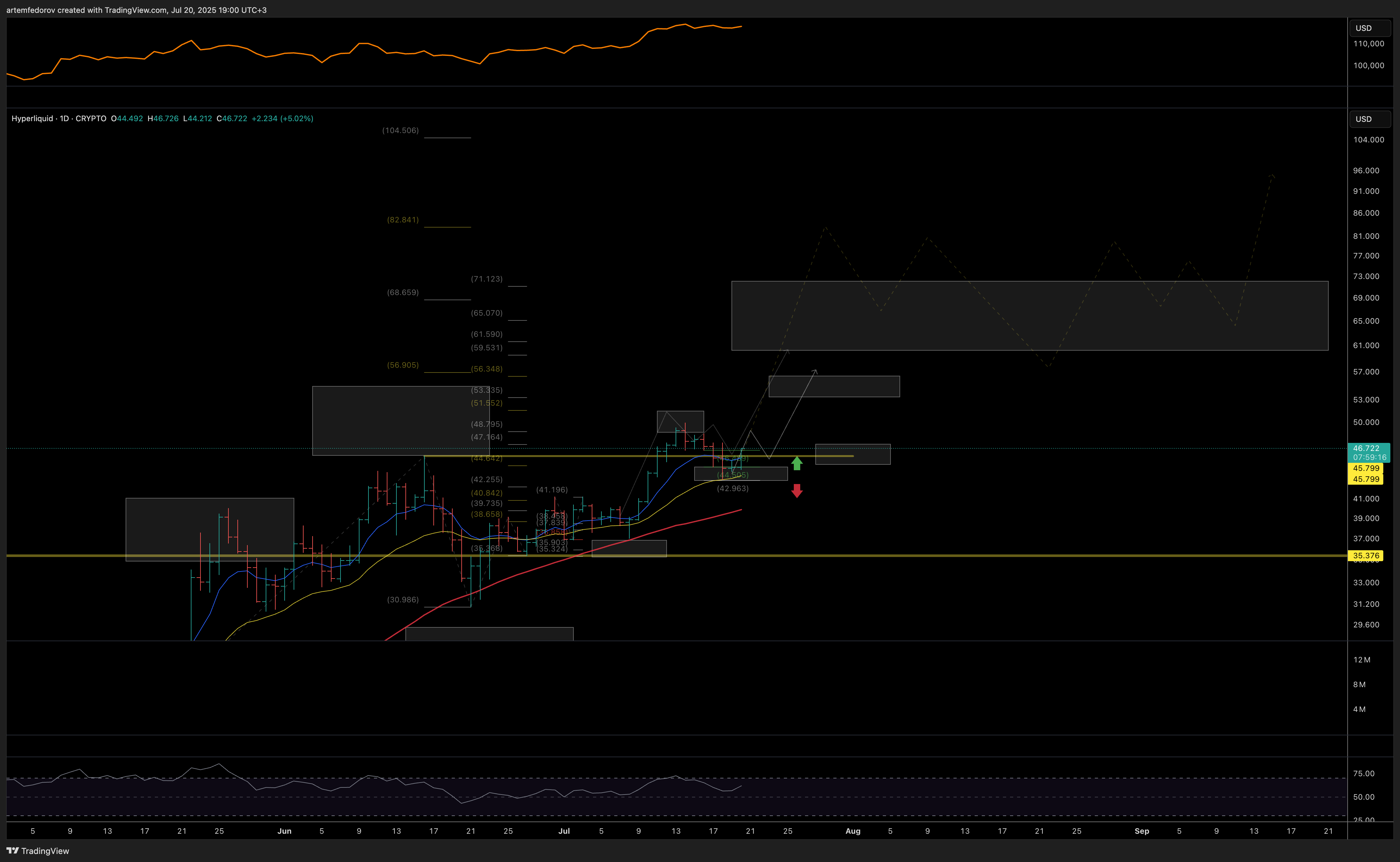Select the Fibonacci level label (61.590)
1400x862 pixels.
487,334
